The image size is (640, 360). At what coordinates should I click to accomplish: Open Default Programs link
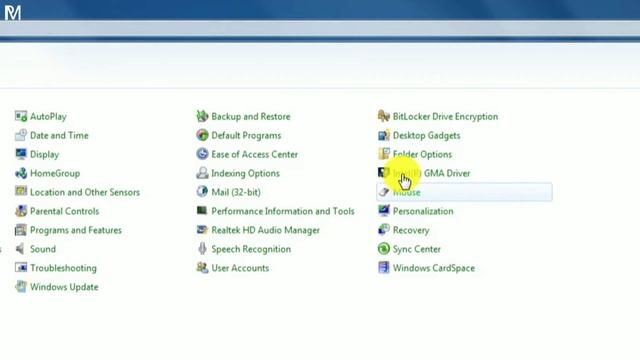point(246,136)
